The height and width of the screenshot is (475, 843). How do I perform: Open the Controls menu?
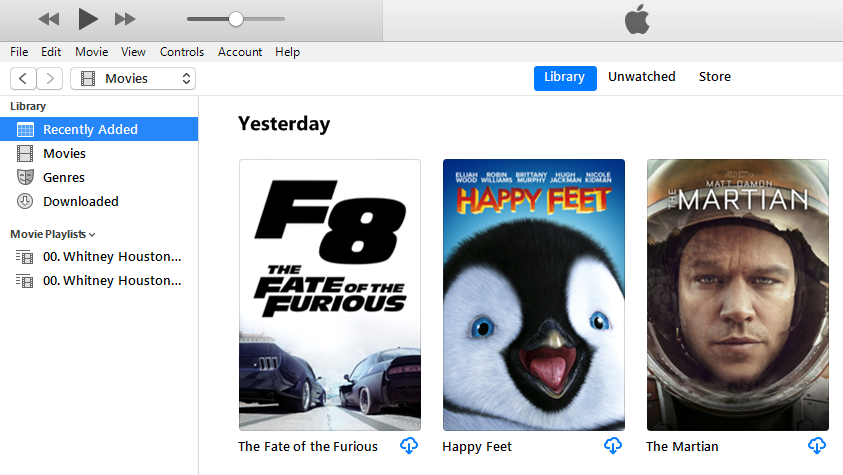tap(182, 52)
